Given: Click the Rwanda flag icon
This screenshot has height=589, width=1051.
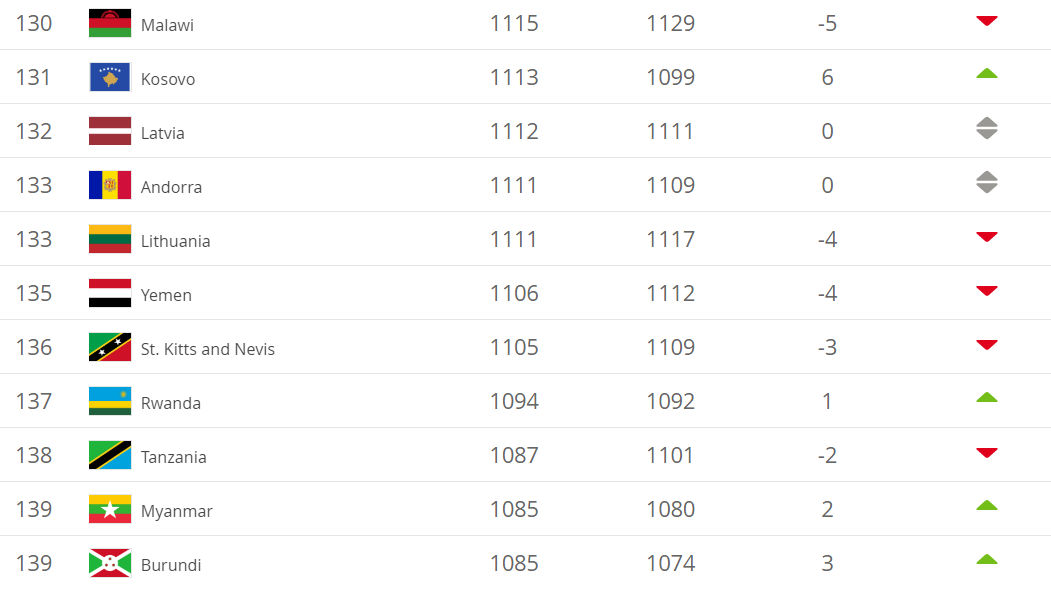Looking at the screenshot, I should point(110,401).
